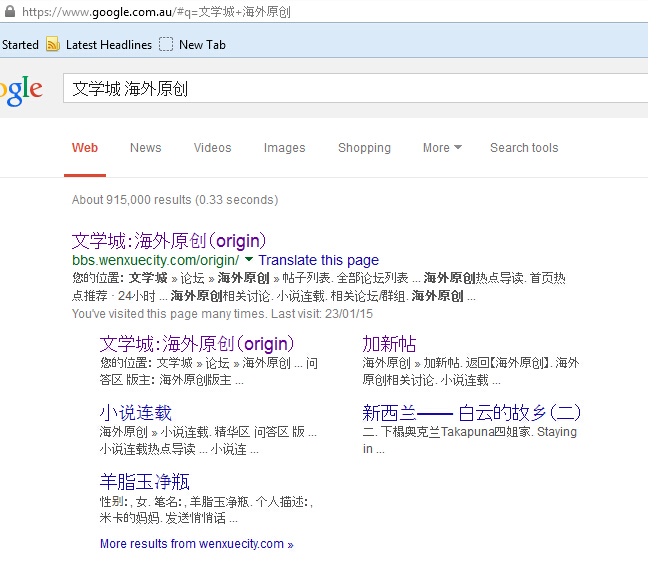This screenshot has width=648, height=573.
Task: Open the Latest Headlines bookmark
Action: [109, 44]
